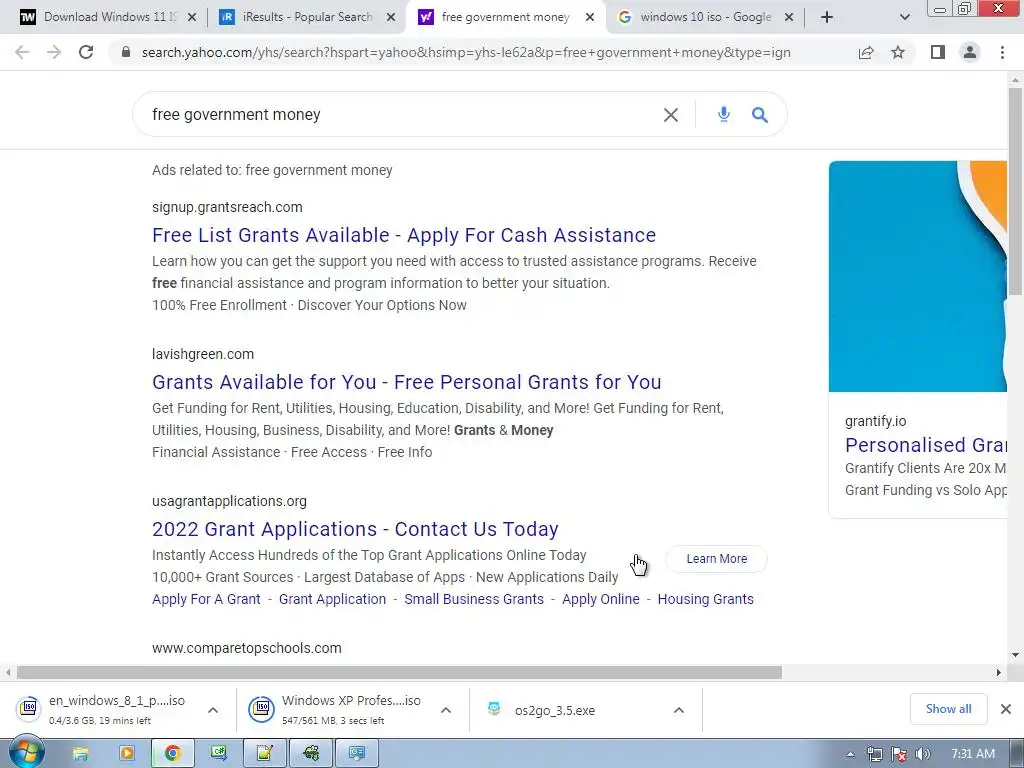This screenshot has width=1024, height=768.
Task: Start voice search with microphone
Action: point(723,114)
